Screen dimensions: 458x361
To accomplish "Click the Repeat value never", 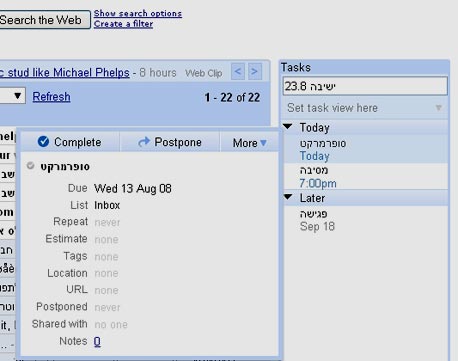I will pos(107,222).
